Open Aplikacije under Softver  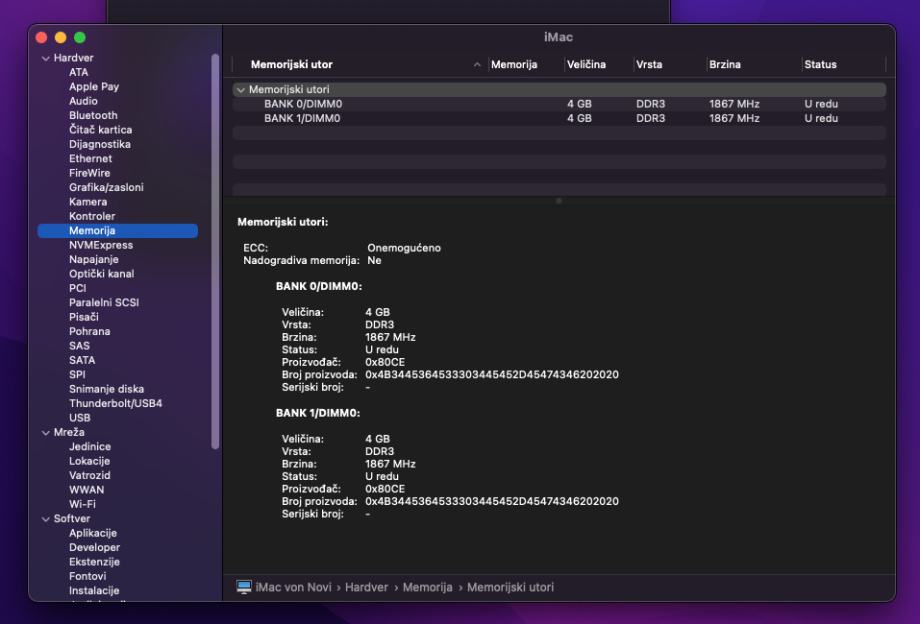tap(93, 533)
